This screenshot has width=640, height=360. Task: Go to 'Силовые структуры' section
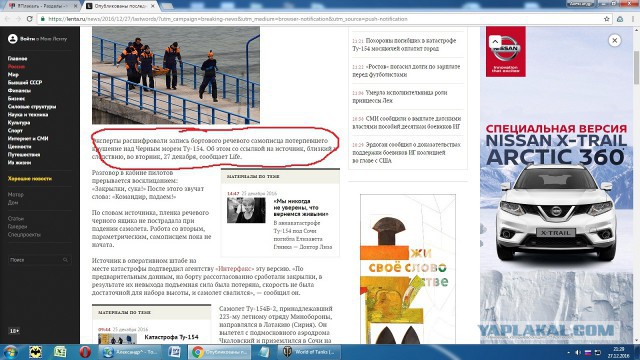32,107
